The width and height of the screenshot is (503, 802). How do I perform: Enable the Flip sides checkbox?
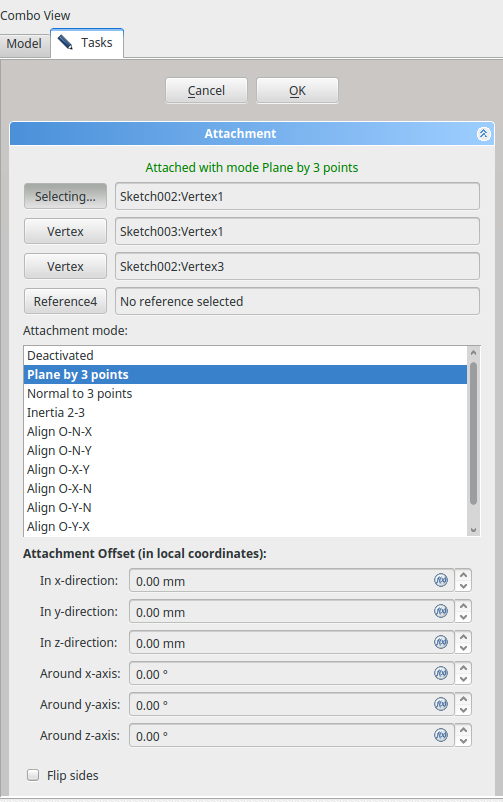tap(33, 775)
